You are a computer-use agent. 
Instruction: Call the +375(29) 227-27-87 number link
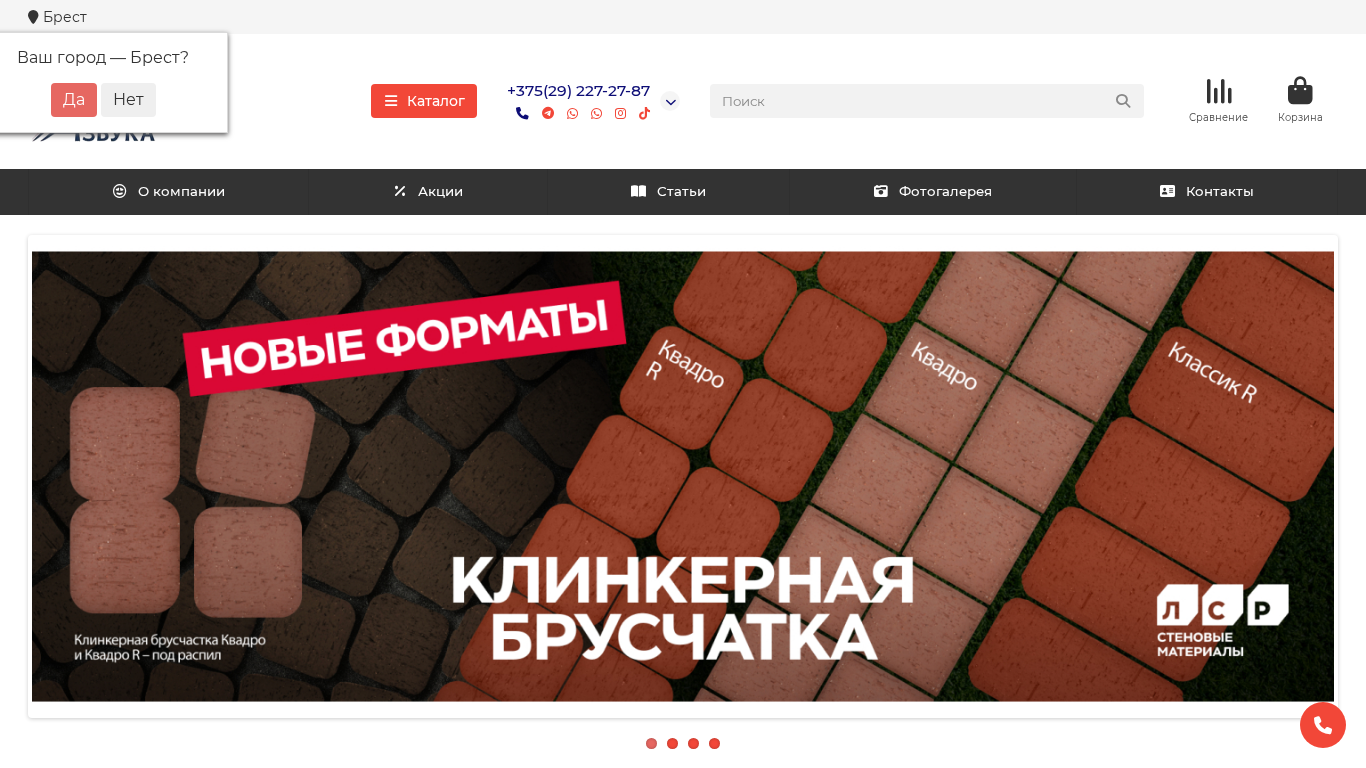click(x=579, y=91)
